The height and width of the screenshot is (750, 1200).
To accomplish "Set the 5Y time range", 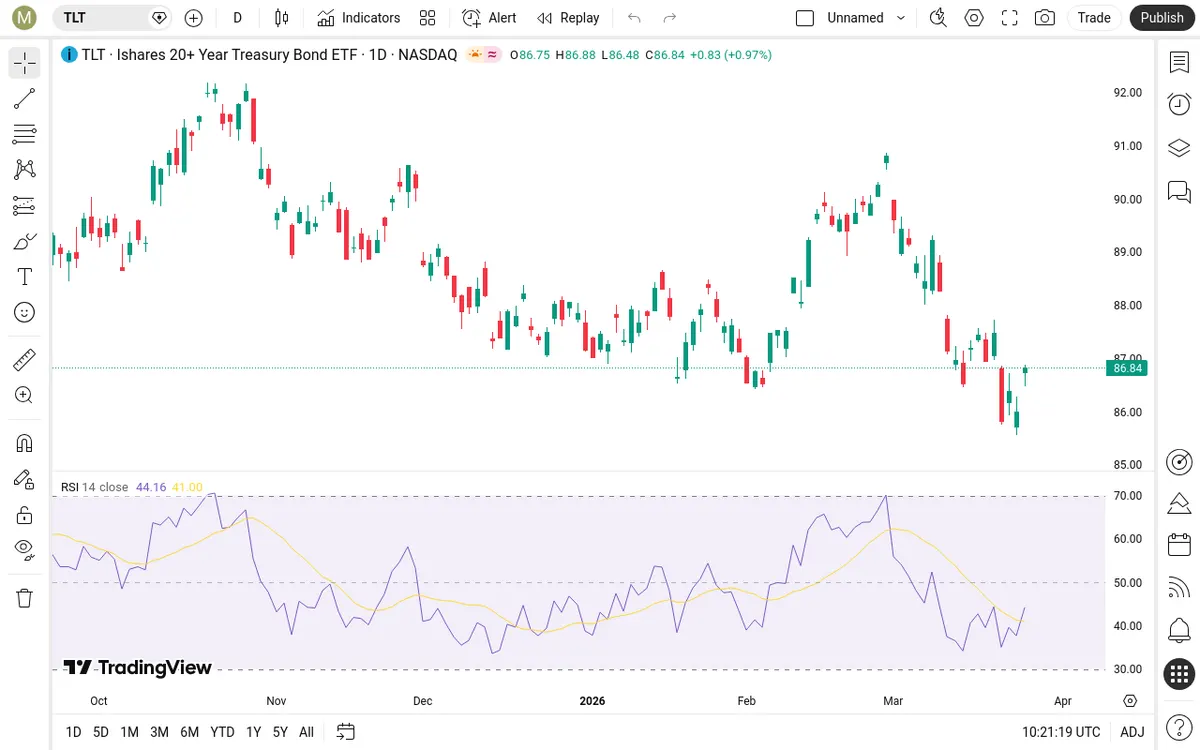I will pos(280,732).
